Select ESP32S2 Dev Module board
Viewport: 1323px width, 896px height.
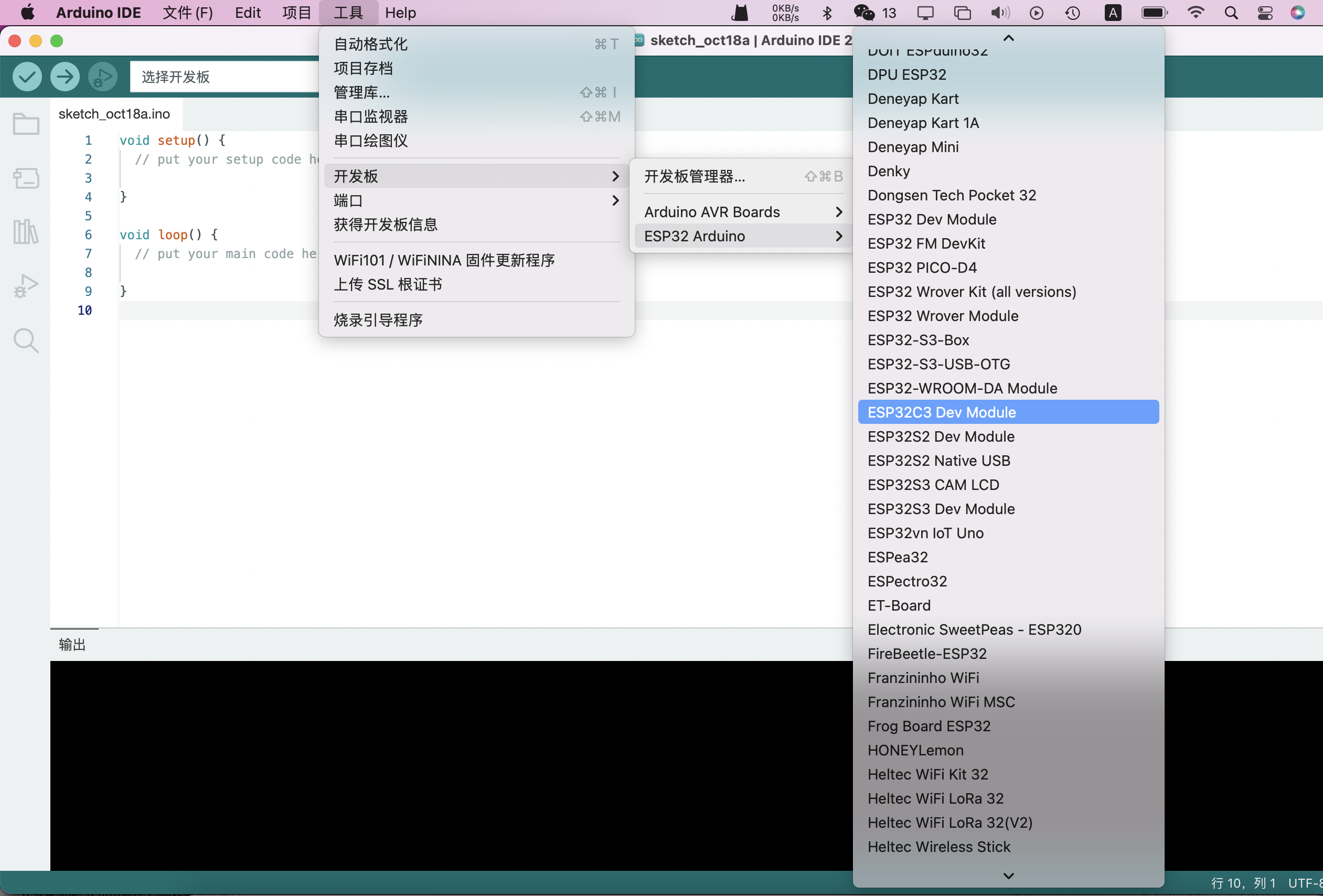1008,436
